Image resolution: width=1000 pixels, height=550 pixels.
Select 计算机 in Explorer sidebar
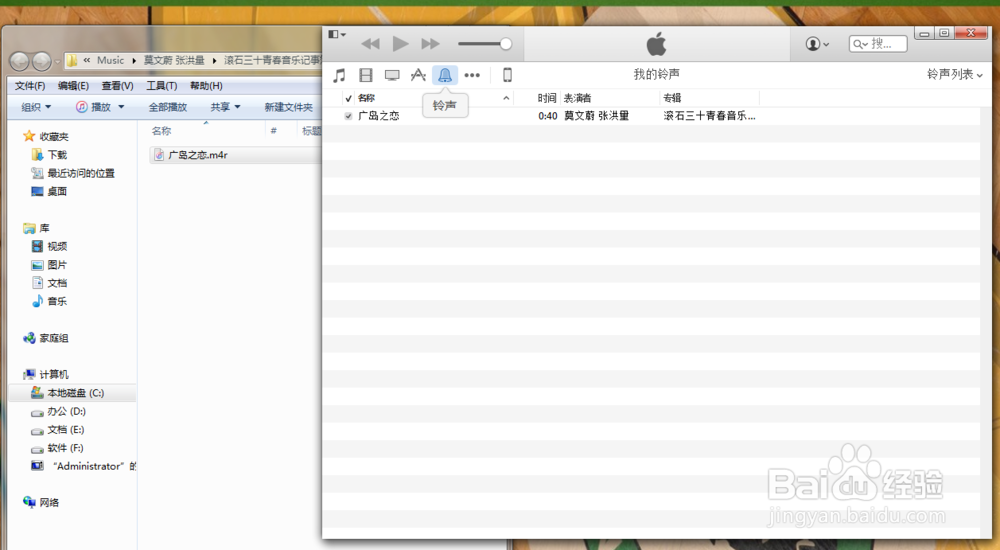pyautogui.click(x=46, y=375)
